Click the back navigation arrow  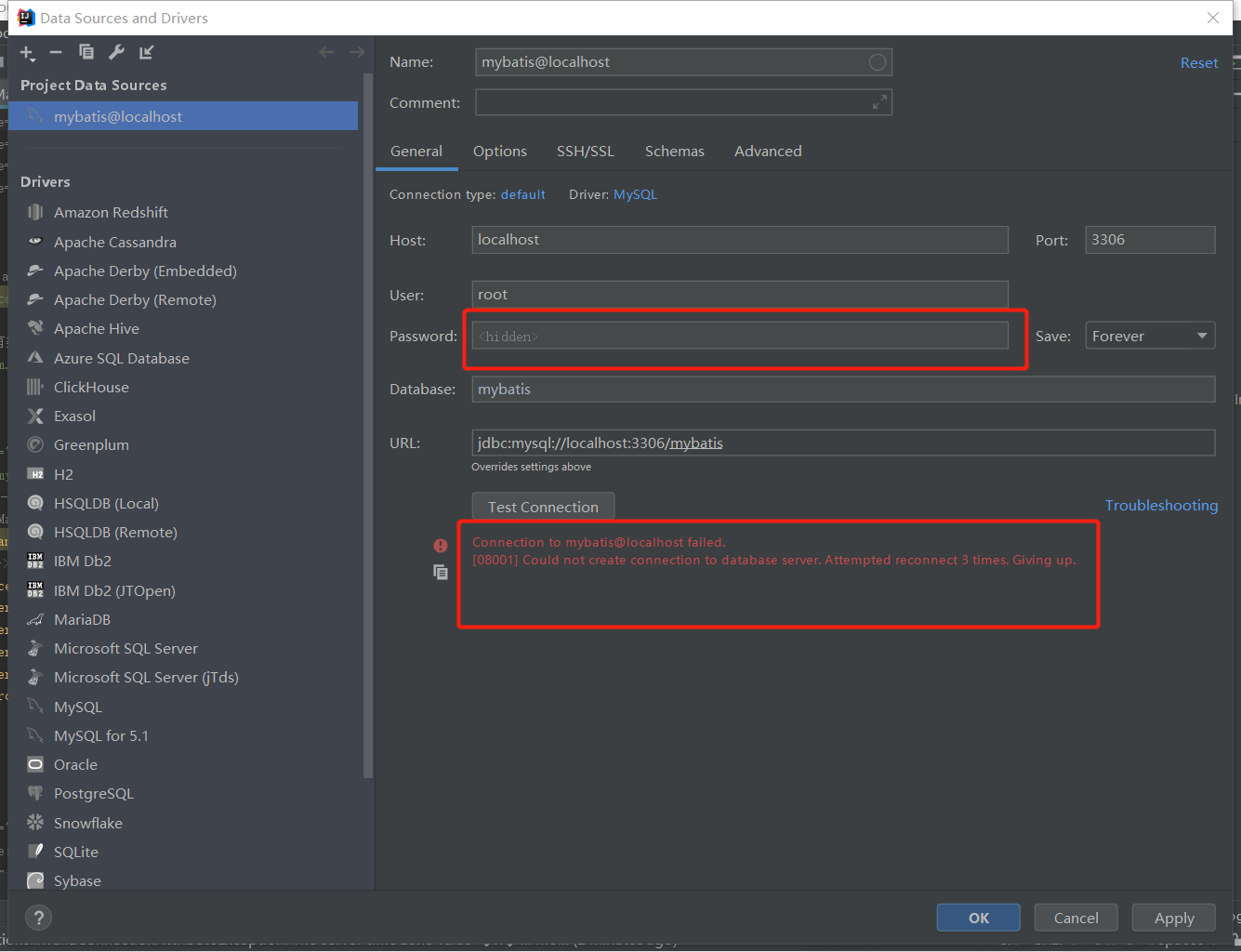[x=326, y=52]
